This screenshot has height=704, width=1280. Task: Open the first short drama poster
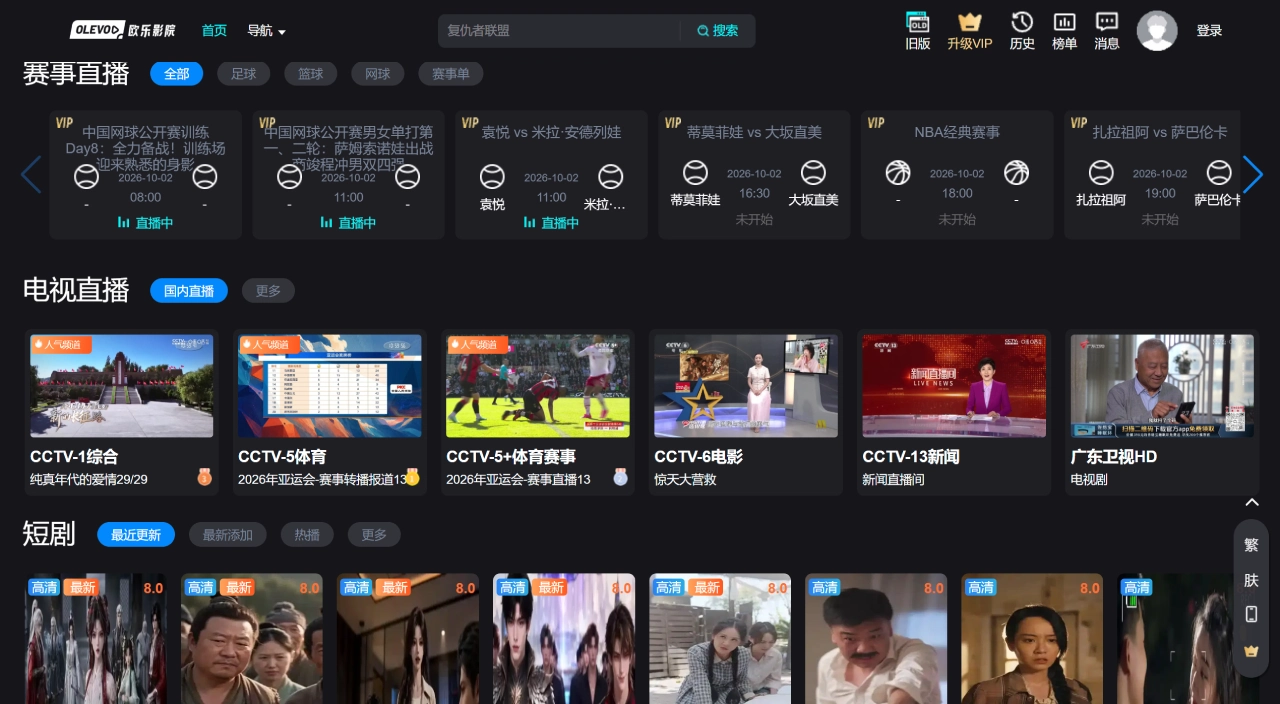pos(96,638)
